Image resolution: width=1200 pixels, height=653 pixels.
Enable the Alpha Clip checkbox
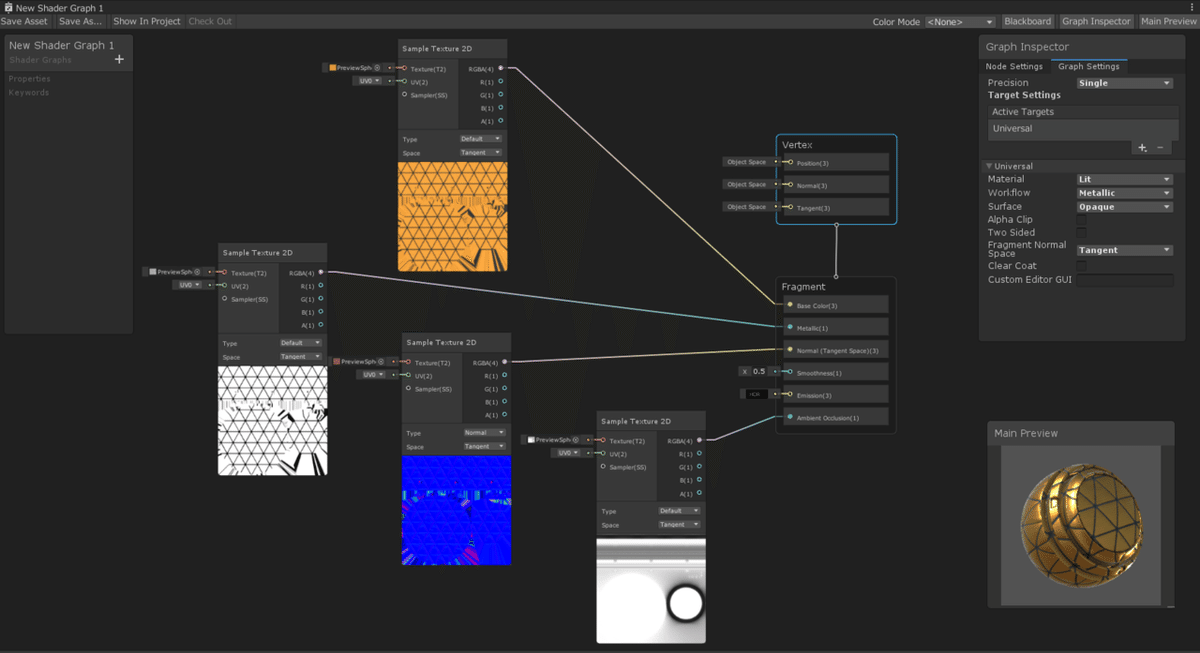click(x=1082, y=220)
